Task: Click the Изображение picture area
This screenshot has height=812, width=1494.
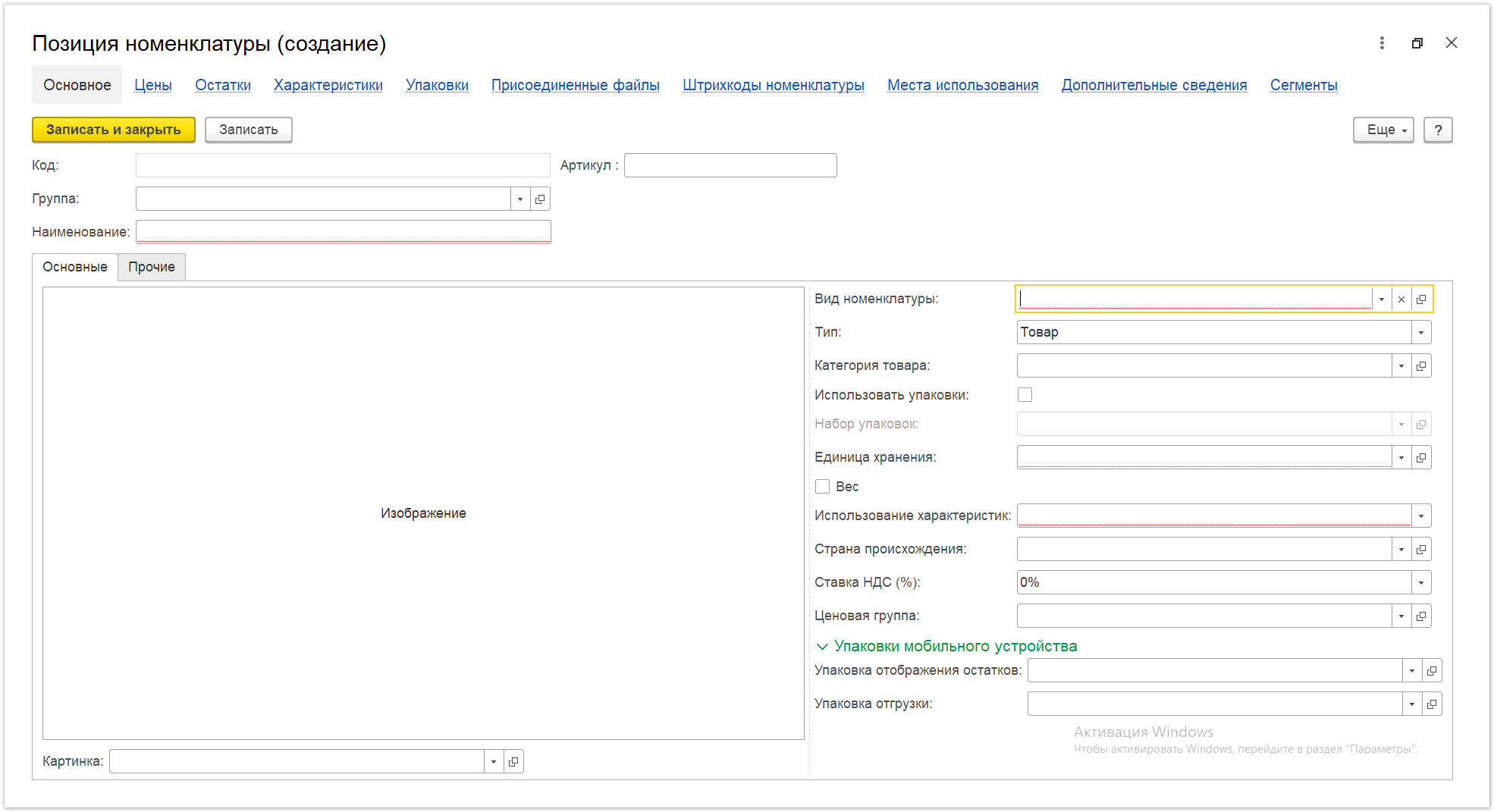Action: coord(423,513)
